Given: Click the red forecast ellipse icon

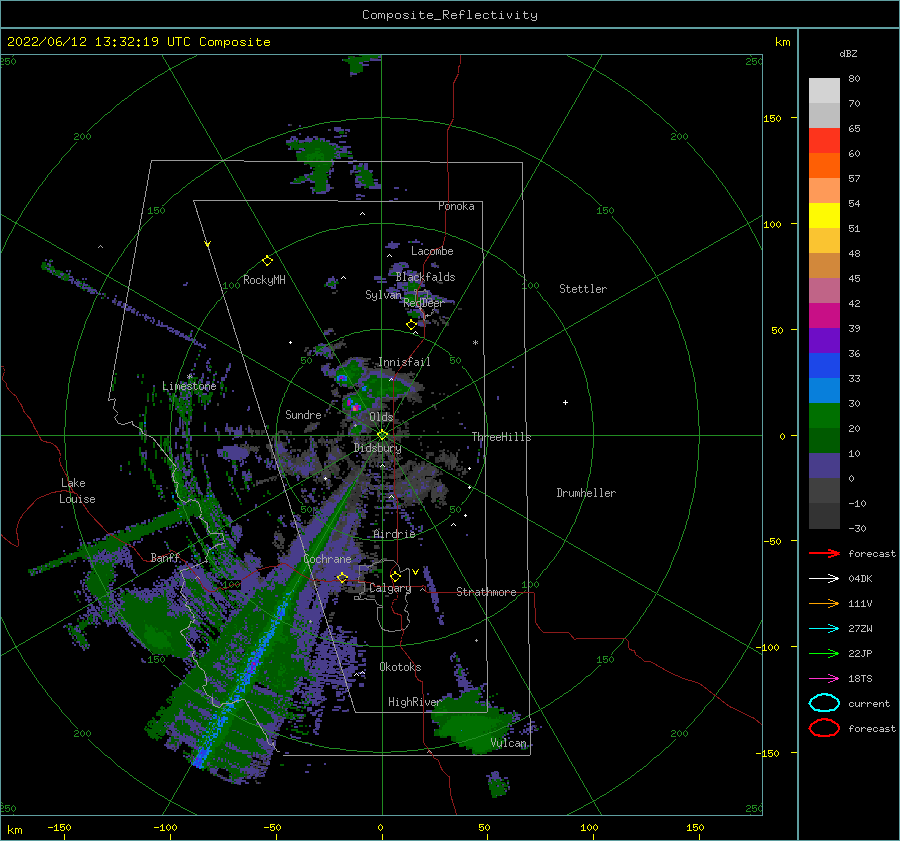Looking at the screenshot, I should (x=824, y=728).
